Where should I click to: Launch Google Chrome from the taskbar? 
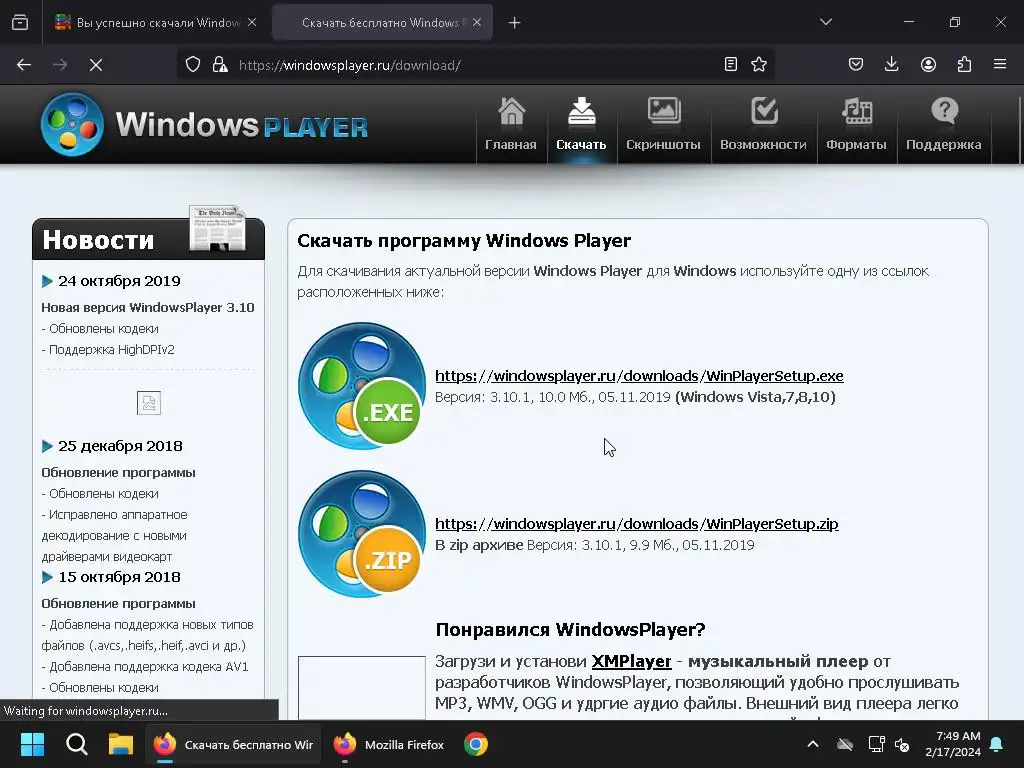pyautogui.click(x=476, y=744)
